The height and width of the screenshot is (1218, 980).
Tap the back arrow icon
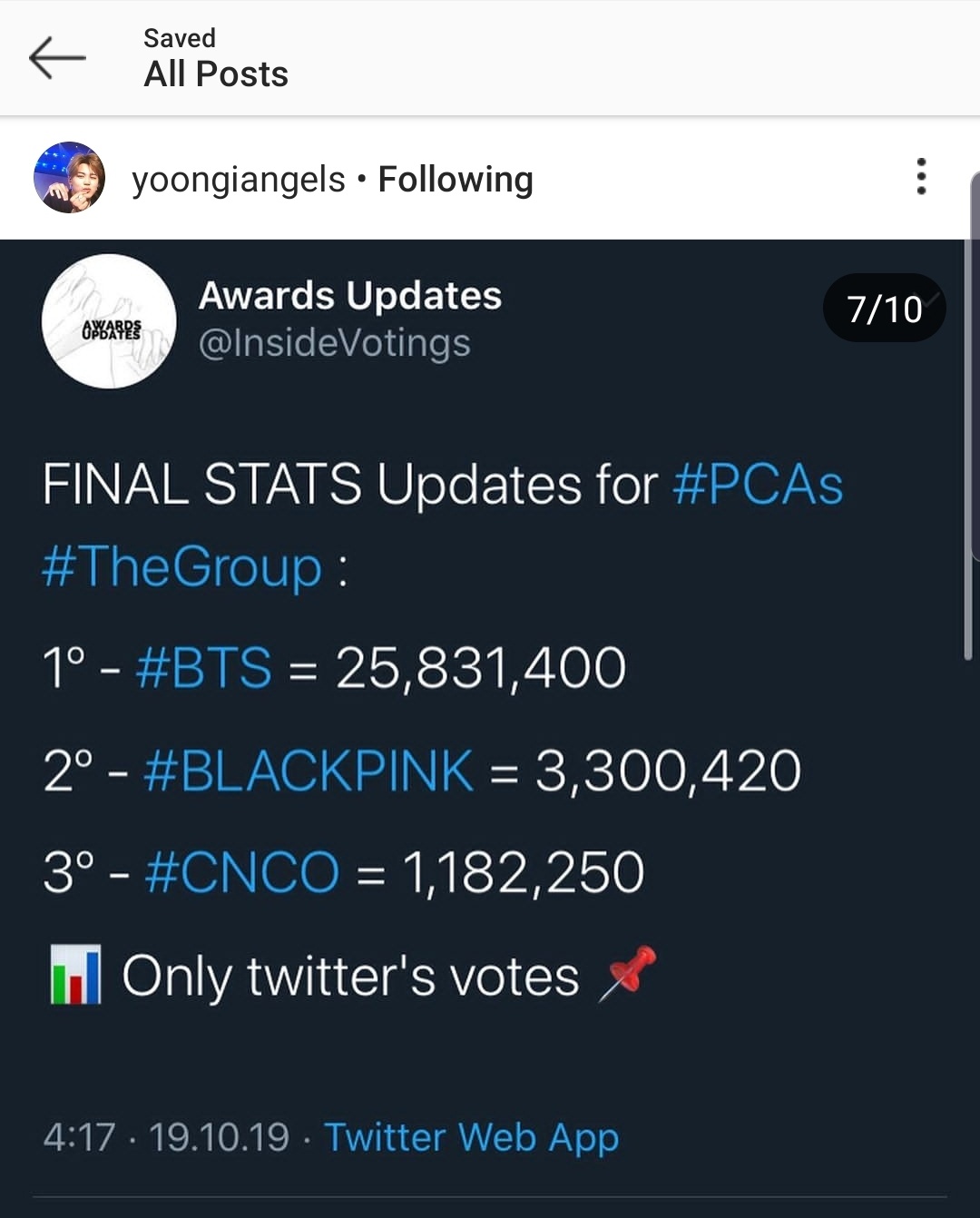tap(57, 57)
